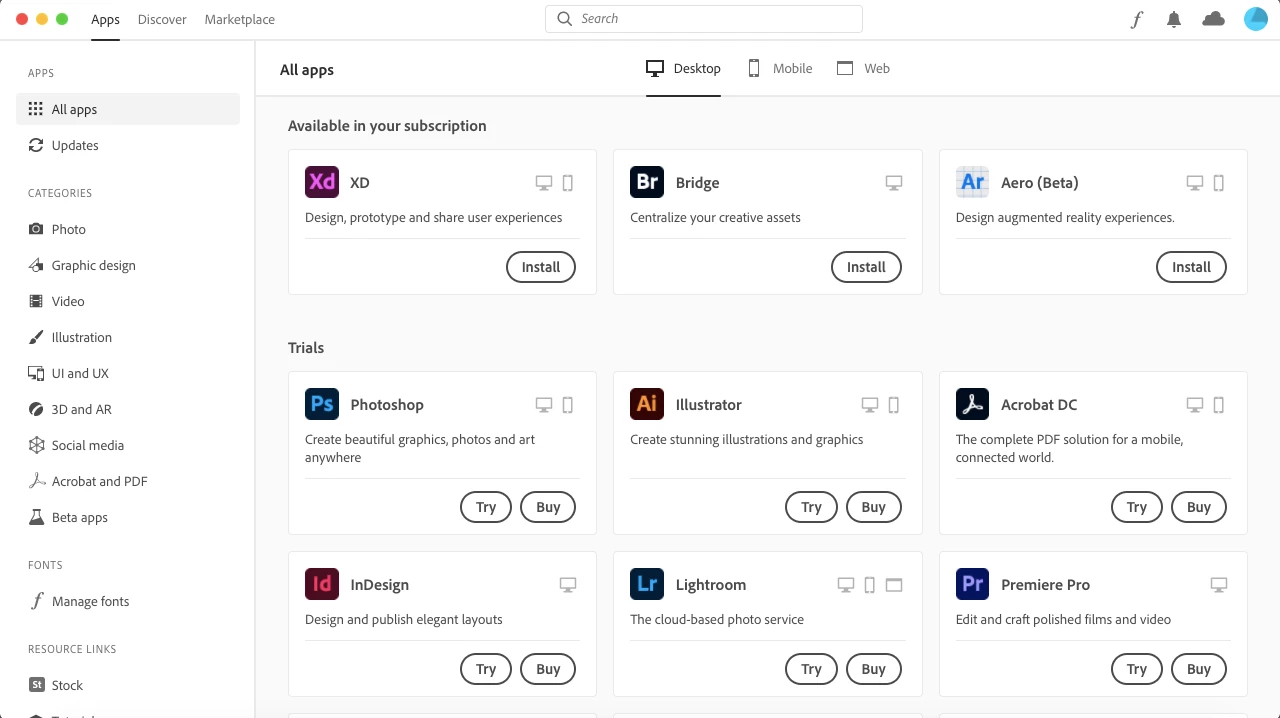Click the desktop platform icon on the Premiere Pro card
Image resolution: width=1280 pixels, height=718 pixels.
point(1219,585)
